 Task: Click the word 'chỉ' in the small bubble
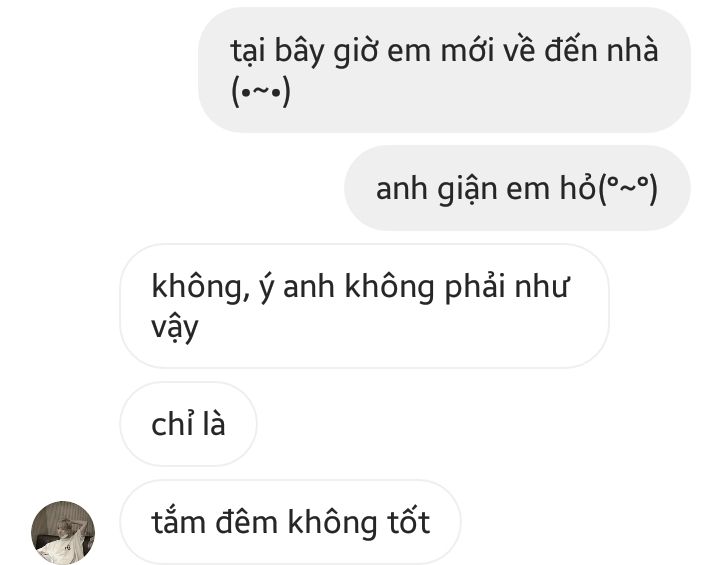coord(172,424)
